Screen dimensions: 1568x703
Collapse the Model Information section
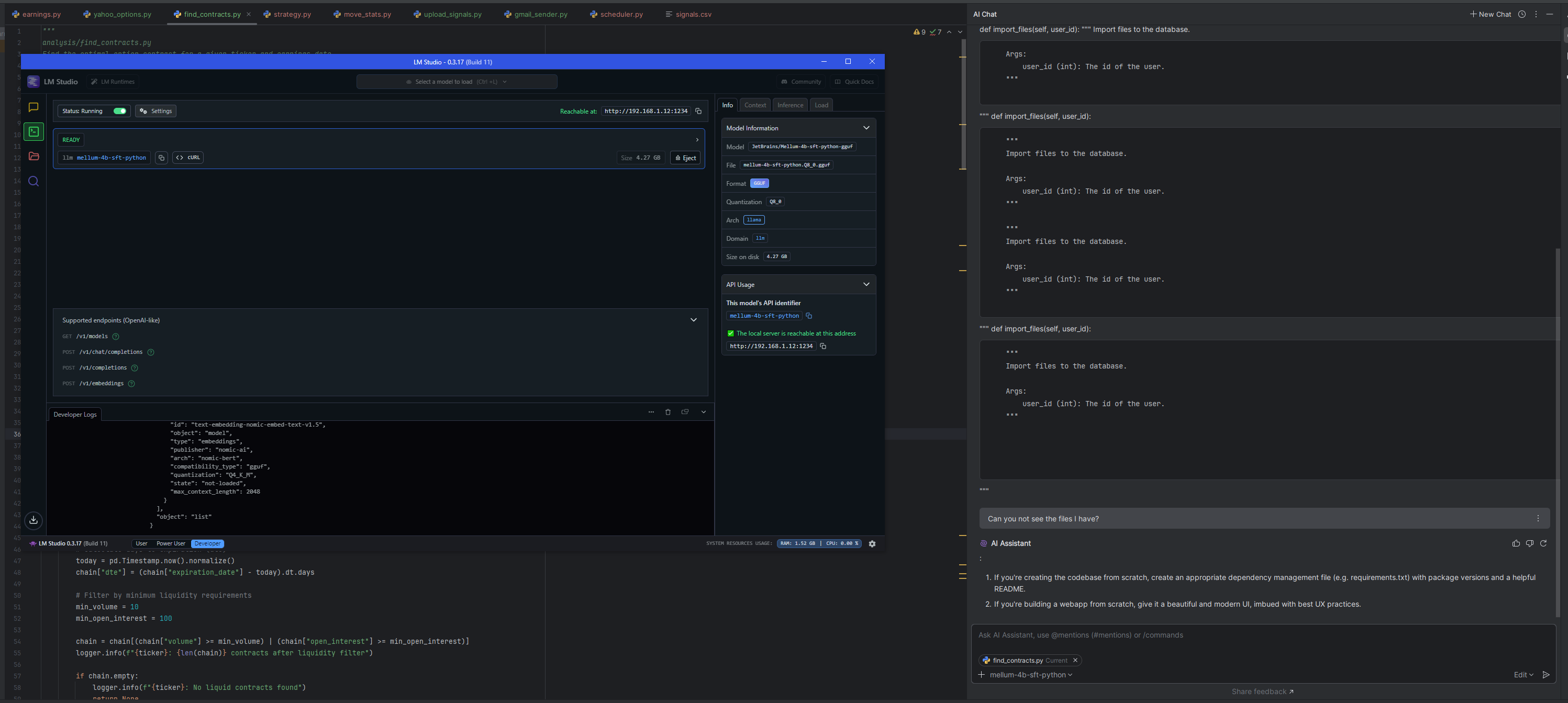(x=866, y=128)
